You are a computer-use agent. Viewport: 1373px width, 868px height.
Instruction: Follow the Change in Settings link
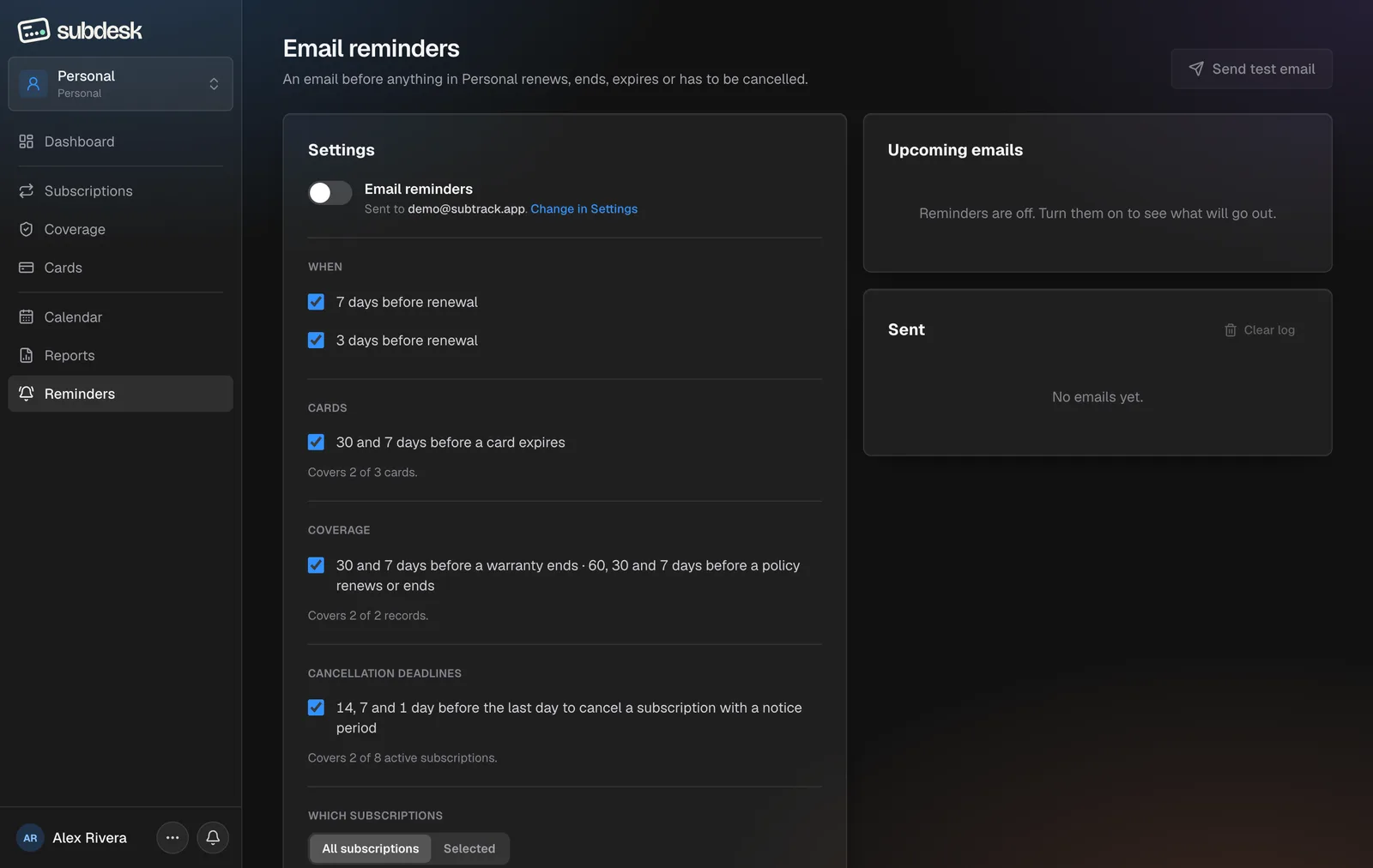[584, 209]
